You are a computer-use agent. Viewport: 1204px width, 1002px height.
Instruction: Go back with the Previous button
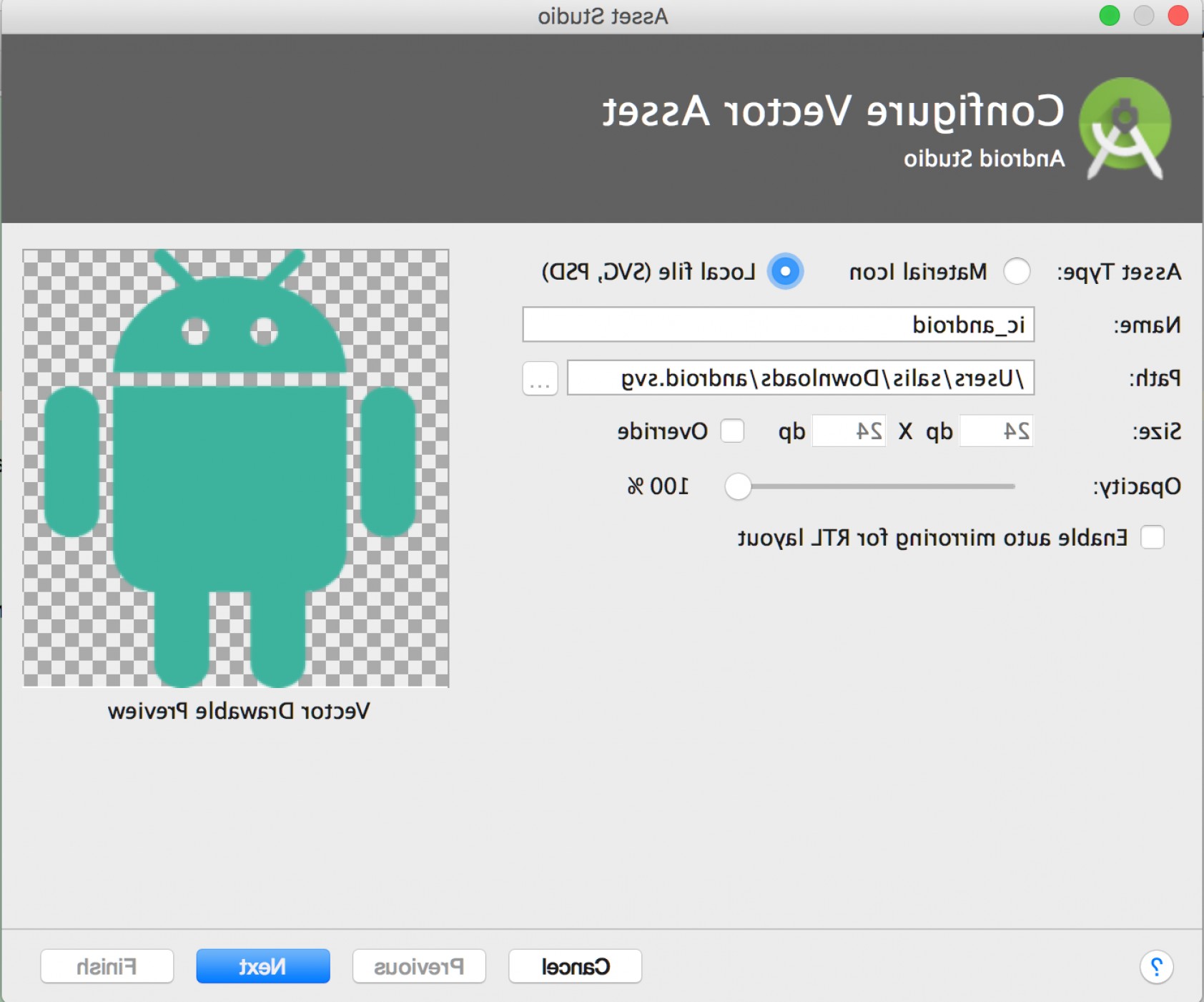coord(419,967)
